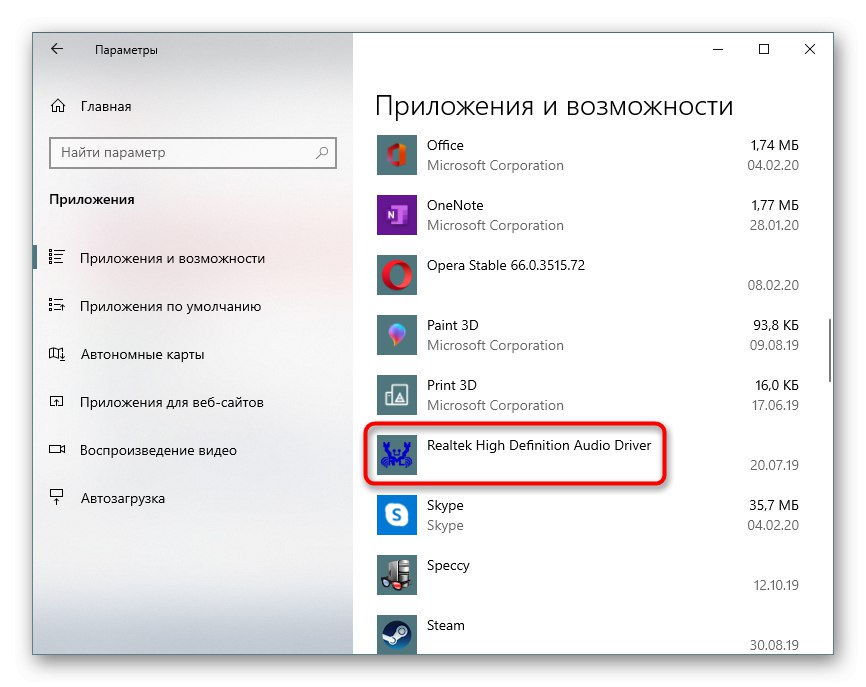866x687 pixels.
Task: Select Автозагрузка startup icon
Action: pyautogui.click(x=57, y=497)
